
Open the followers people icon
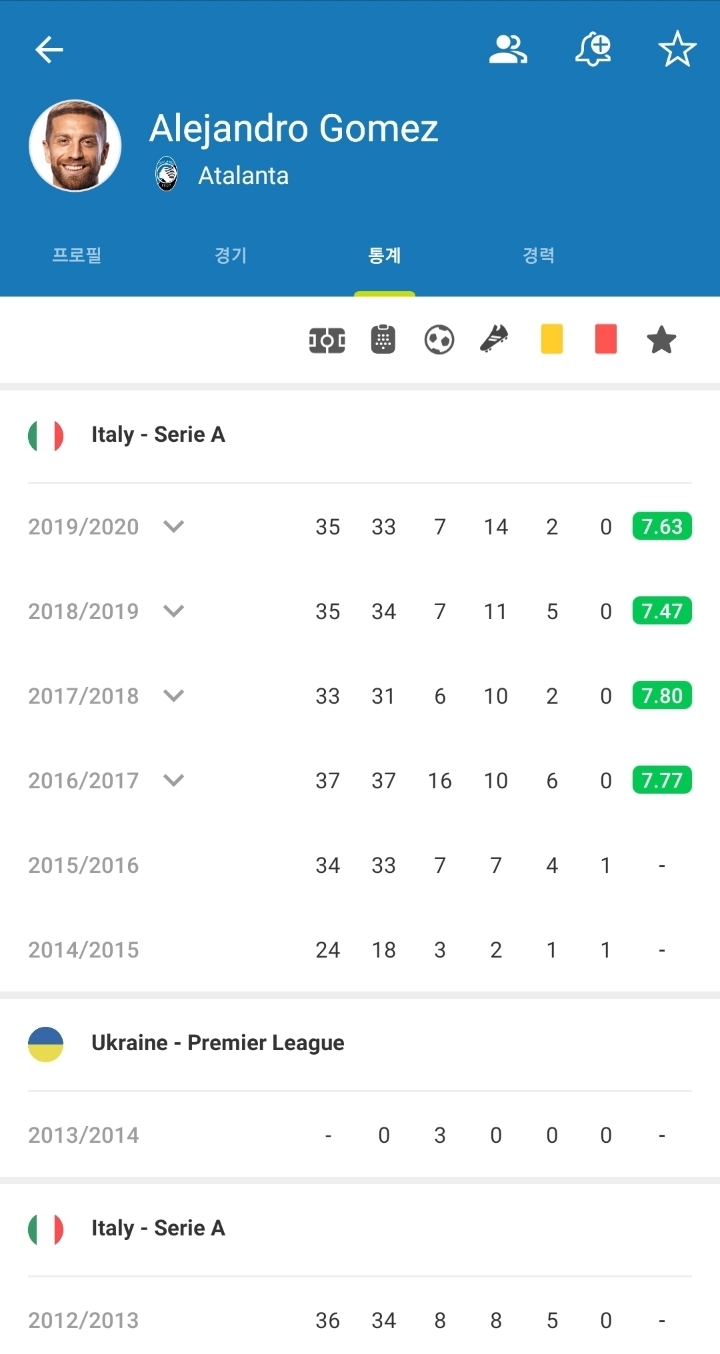(508, 49)
